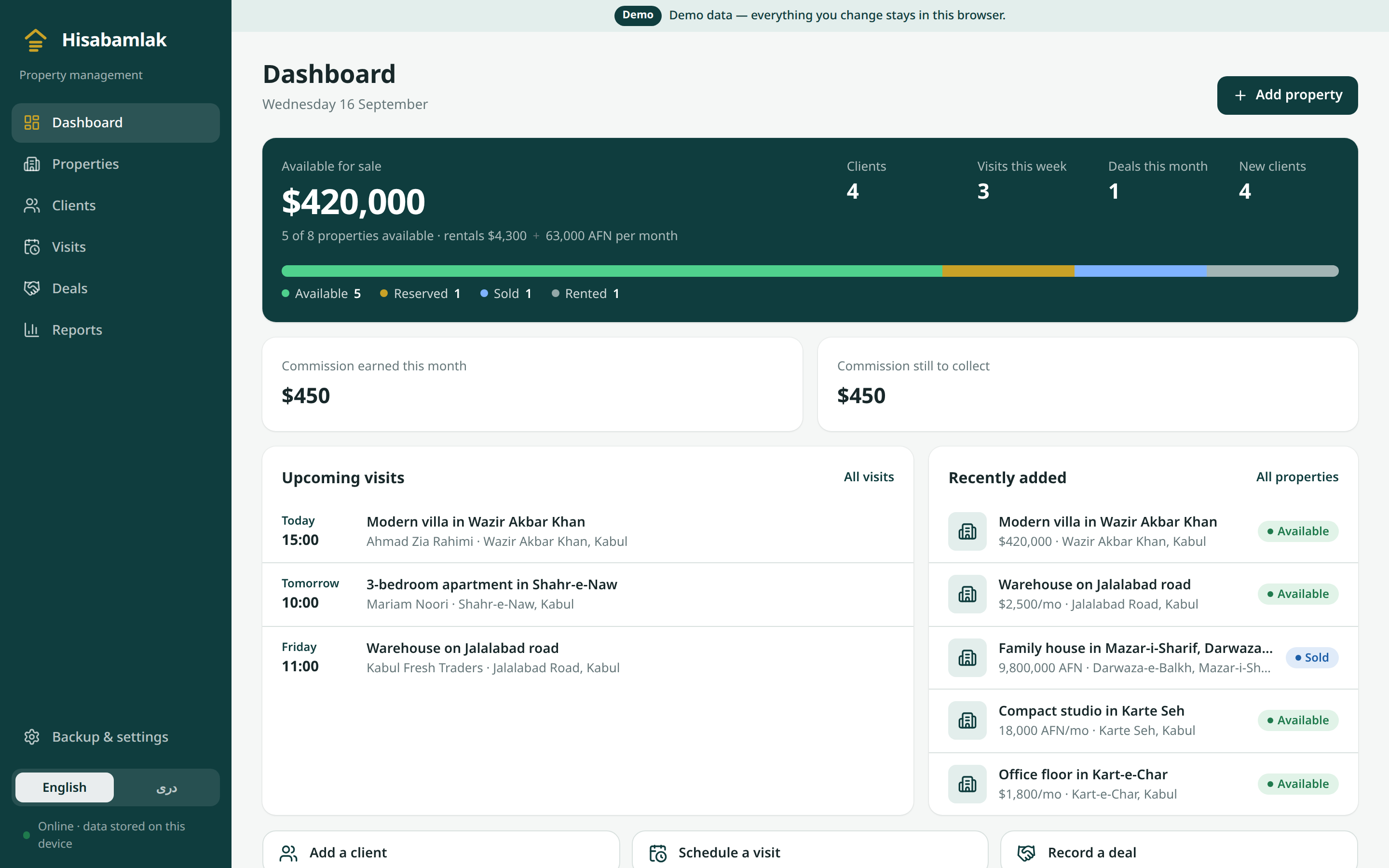
Task: Click the Reports bar chart icon
Action: (x=31, y=329)
